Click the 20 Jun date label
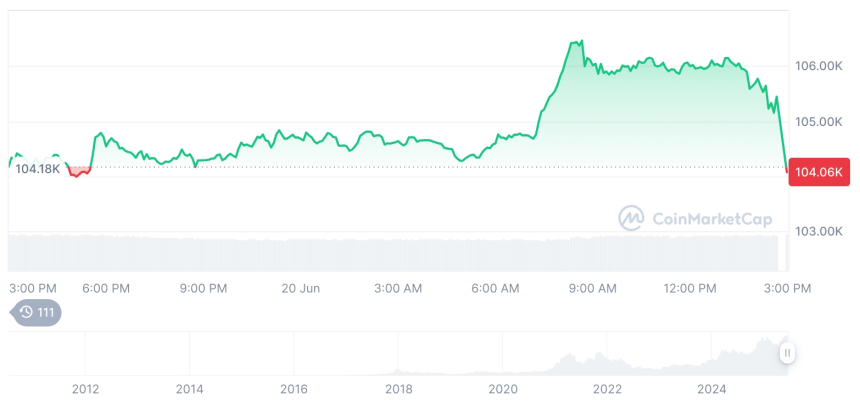This screenshot has width=860, height=401. (x=300, y=289)
